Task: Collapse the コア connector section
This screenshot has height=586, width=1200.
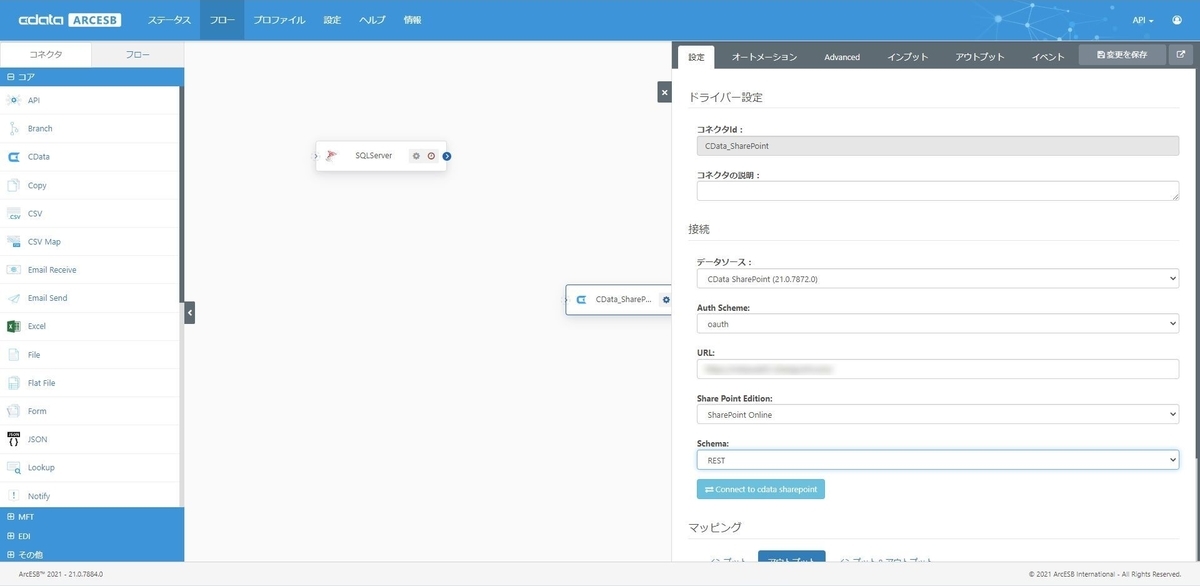Action: [92, 76]
